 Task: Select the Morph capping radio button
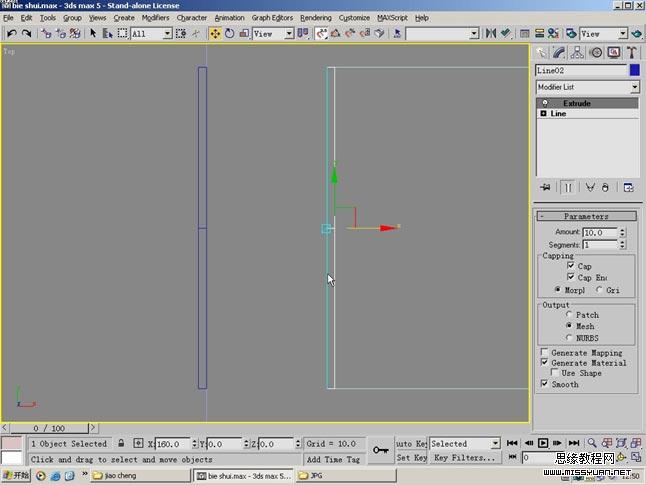click(x=558, y=289)
